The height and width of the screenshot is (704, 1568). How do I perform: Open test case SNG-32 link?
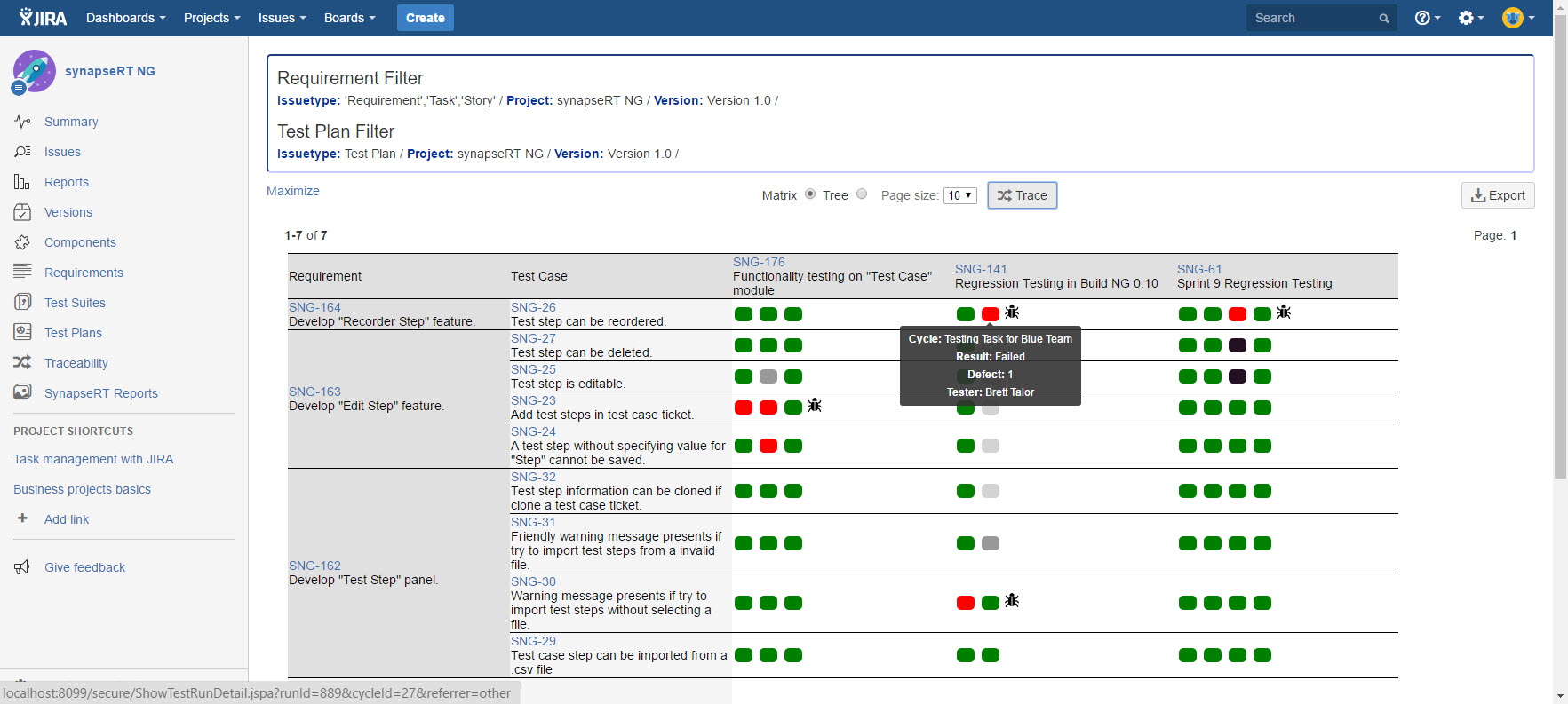click(x=533, y=477)
